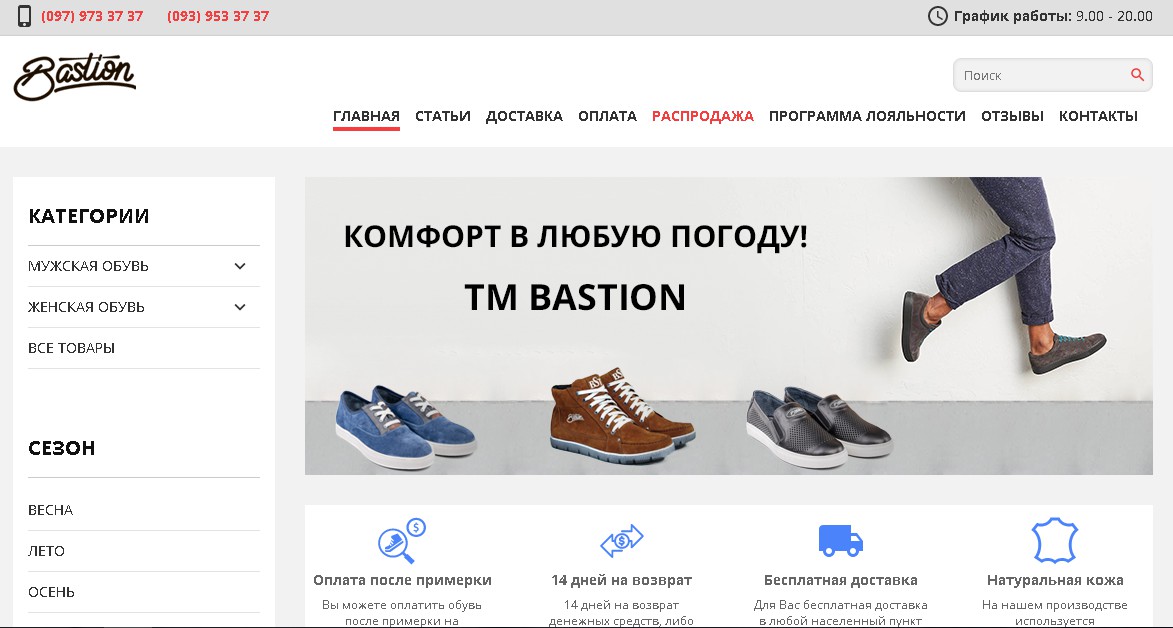Open Программа лояльности in navigation
Viewport: 1173px width, 628px height.
click(867, 116)
